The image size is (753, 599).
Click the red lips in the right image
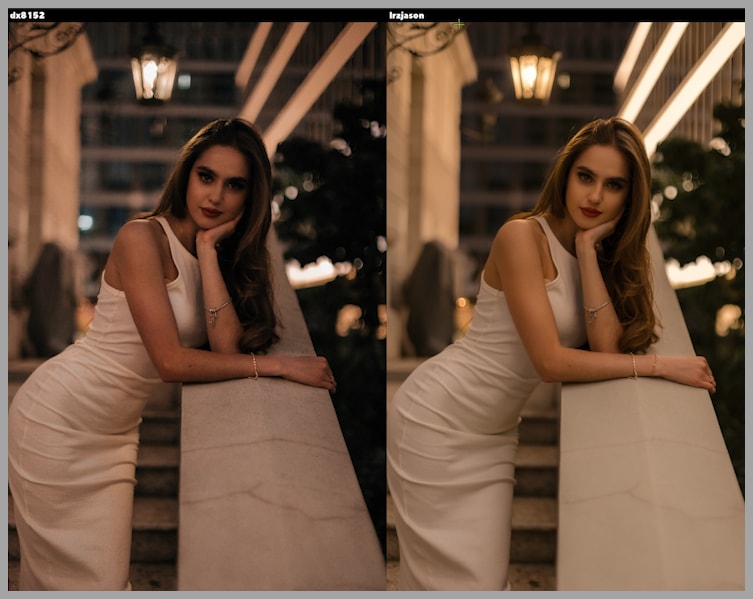pyautogui.click(x=591, y=212)
